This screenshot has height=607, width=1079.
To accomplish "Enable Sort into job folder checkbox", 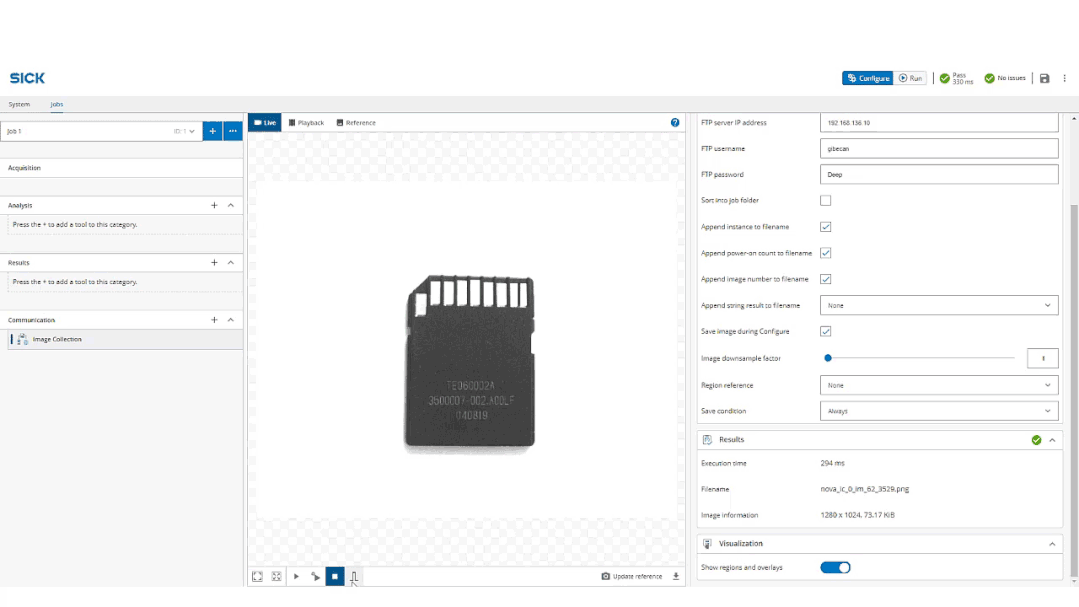I will 826,200.
